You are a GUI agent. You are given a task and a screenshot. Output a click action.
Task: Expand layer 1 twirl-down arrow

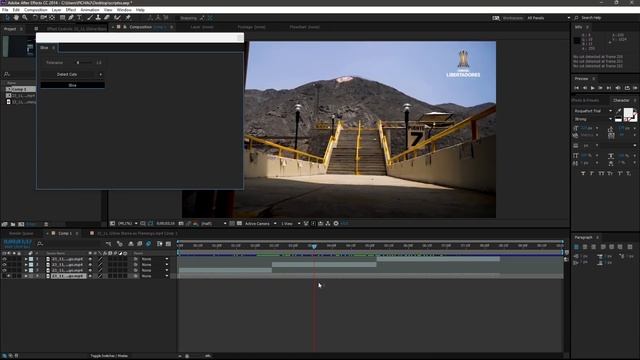[x=26, y=259]
